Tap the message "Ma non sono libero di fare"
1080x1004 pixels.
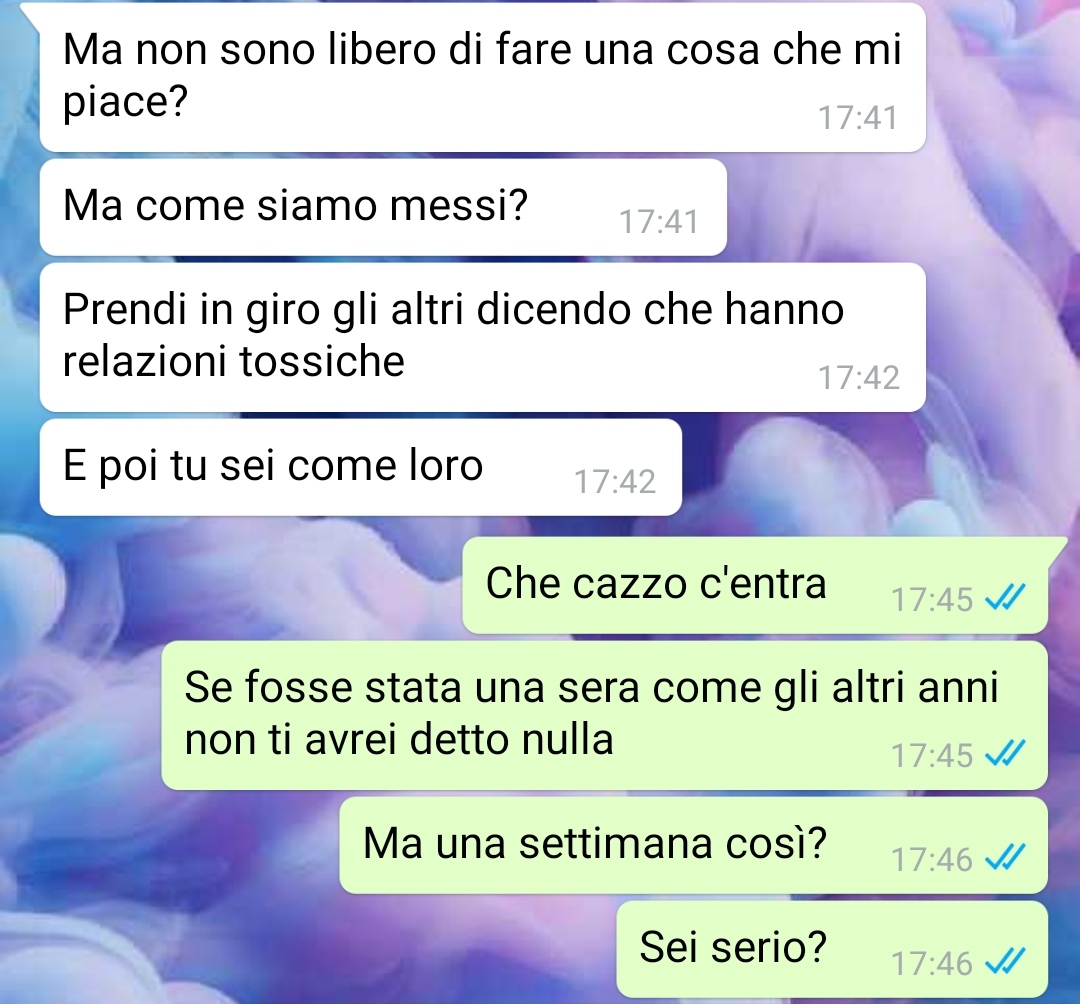click(482, 77)
